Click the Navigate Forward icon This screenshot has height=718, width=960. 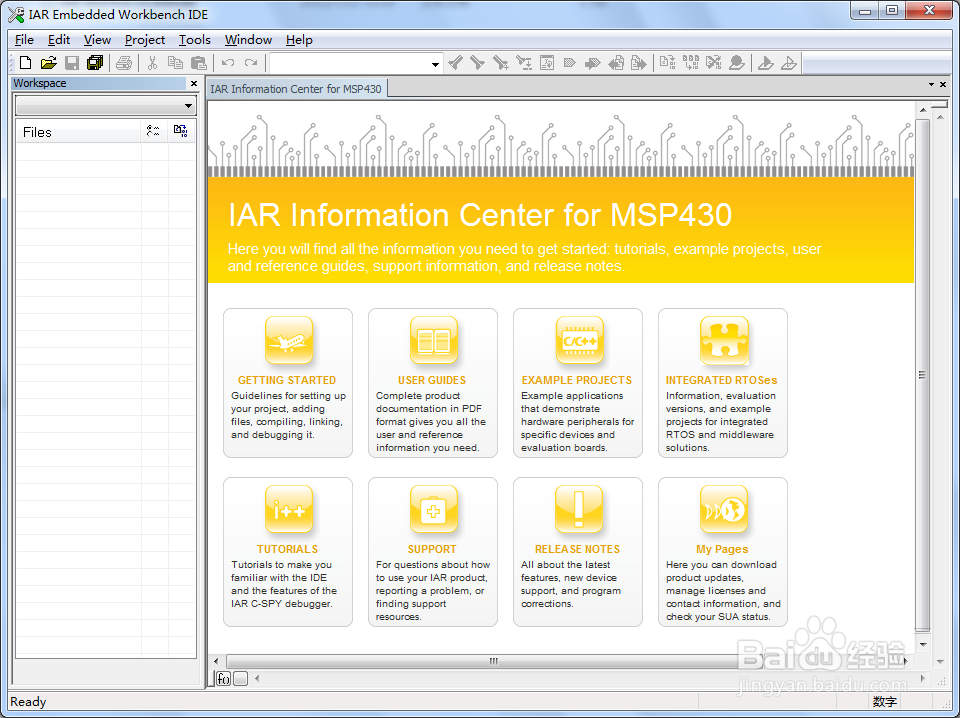coord(639,62)
